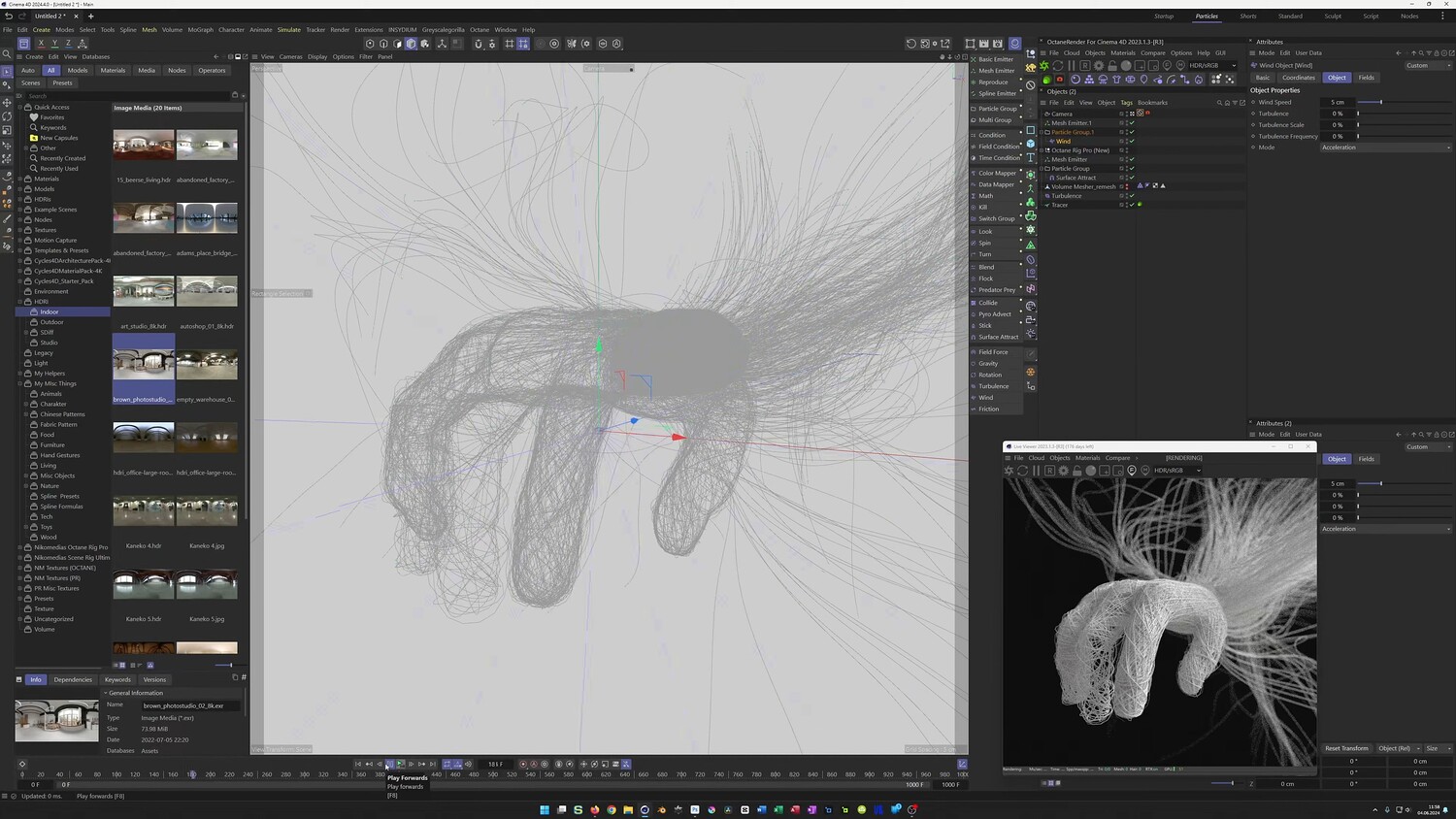Collapse the Particle Group.1 hierarchy

(1043, 132)
